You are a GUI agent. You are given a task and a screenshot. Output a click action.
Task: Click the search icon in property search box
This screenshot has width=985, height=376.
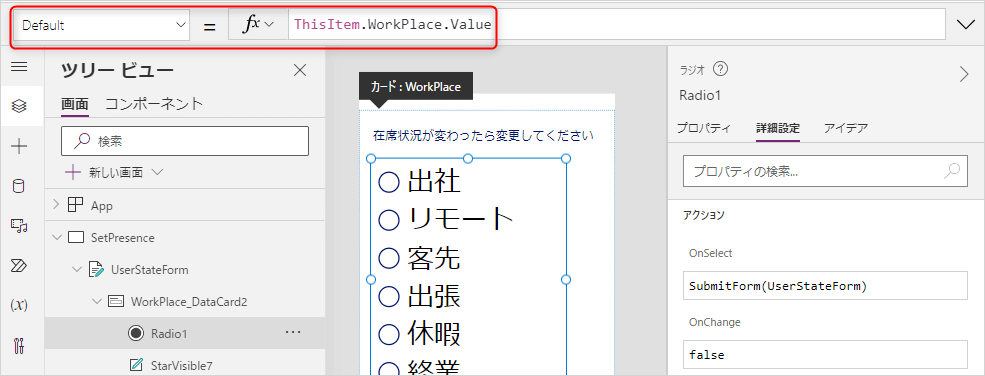coord(953,171)
